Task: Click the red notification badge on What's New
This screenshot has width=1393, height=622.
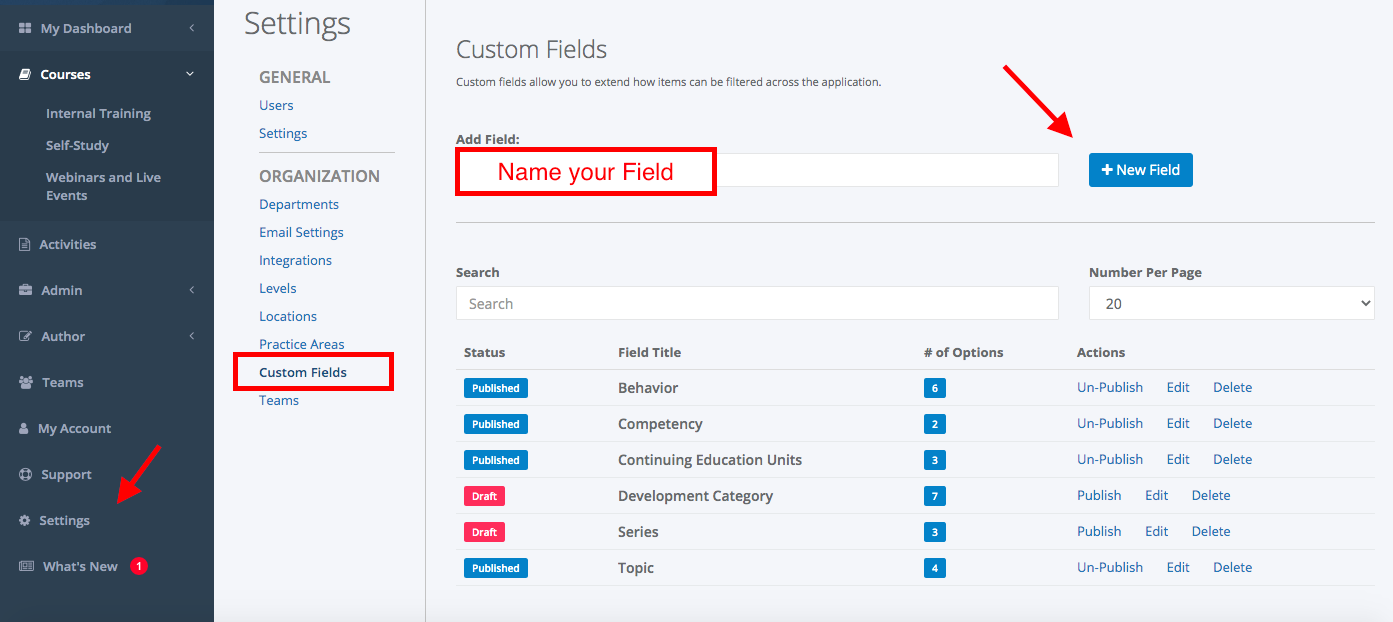Action: point(139,566)
